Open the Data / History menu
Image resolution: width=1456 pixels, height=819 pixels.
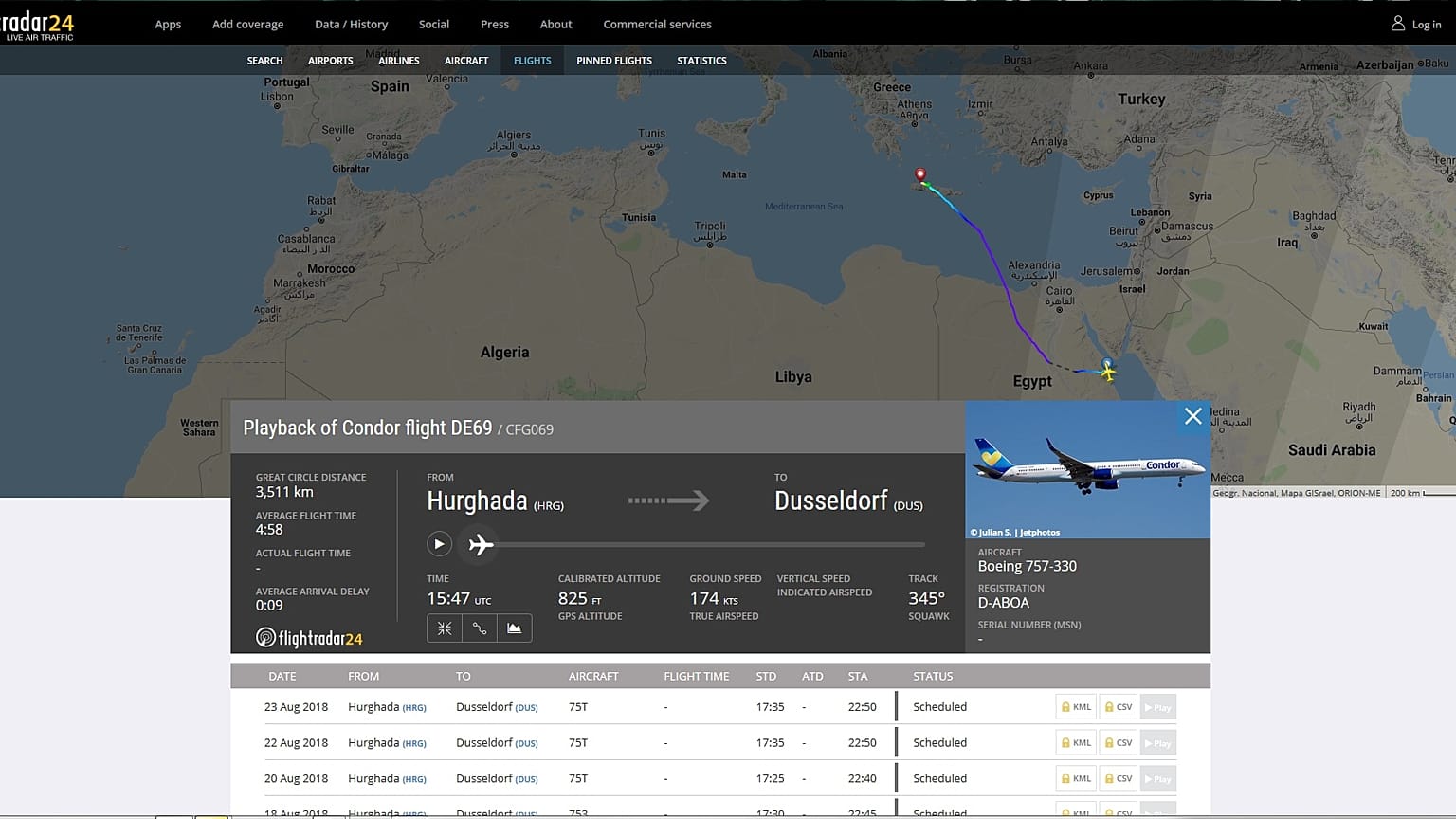click(x=351, y=25)
